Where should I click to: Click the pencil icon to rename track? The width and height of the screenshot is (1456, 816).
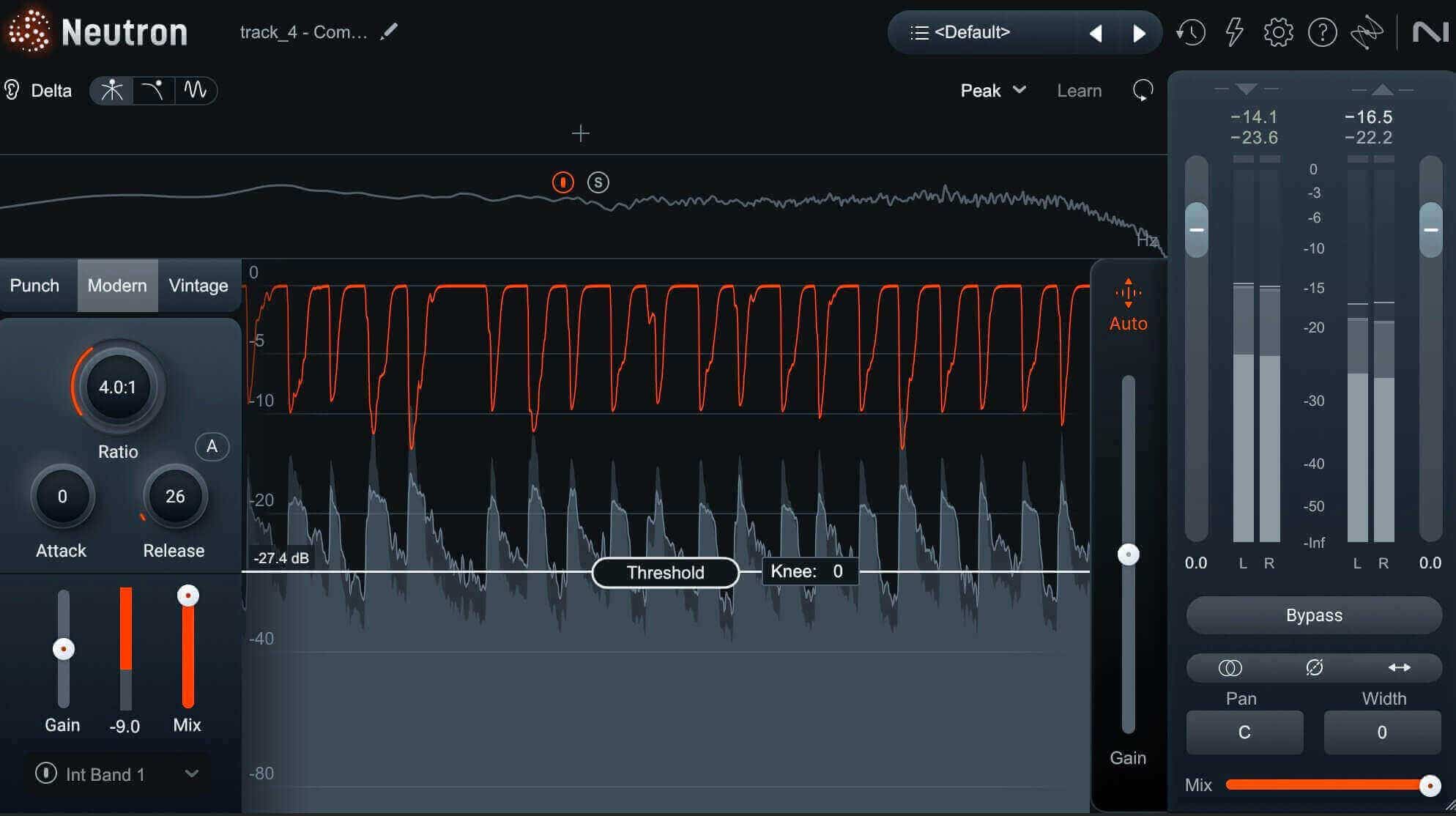[x=389, y=31]
